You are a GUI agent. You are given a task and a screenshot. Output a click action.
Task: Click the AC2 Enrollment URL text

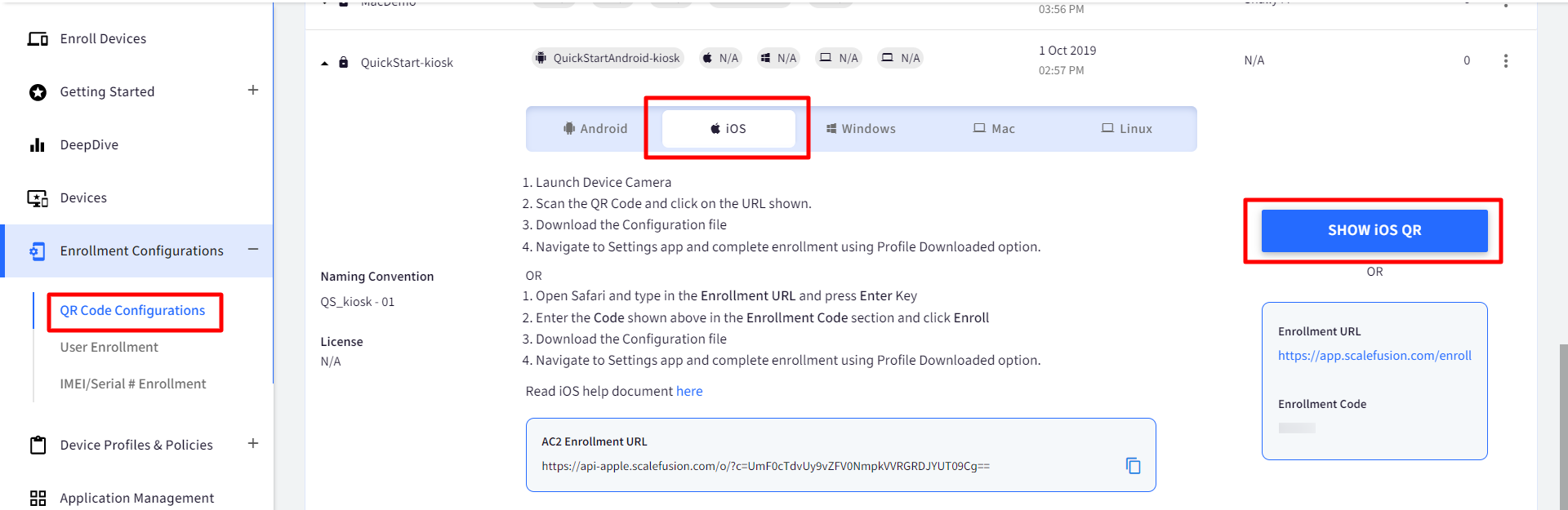pyautogui.click(x=765, y=467)
